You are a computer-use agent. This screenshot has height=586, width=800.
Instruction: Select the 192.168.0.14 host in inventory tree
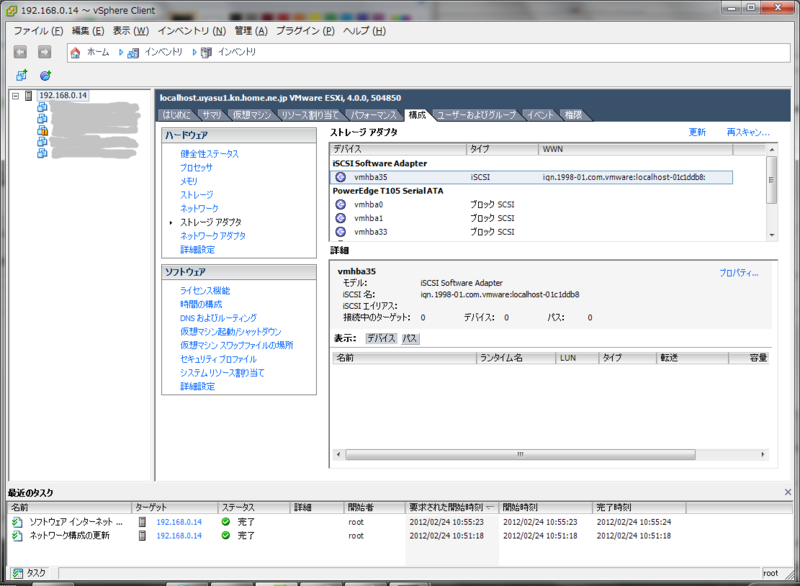(63, 95)
